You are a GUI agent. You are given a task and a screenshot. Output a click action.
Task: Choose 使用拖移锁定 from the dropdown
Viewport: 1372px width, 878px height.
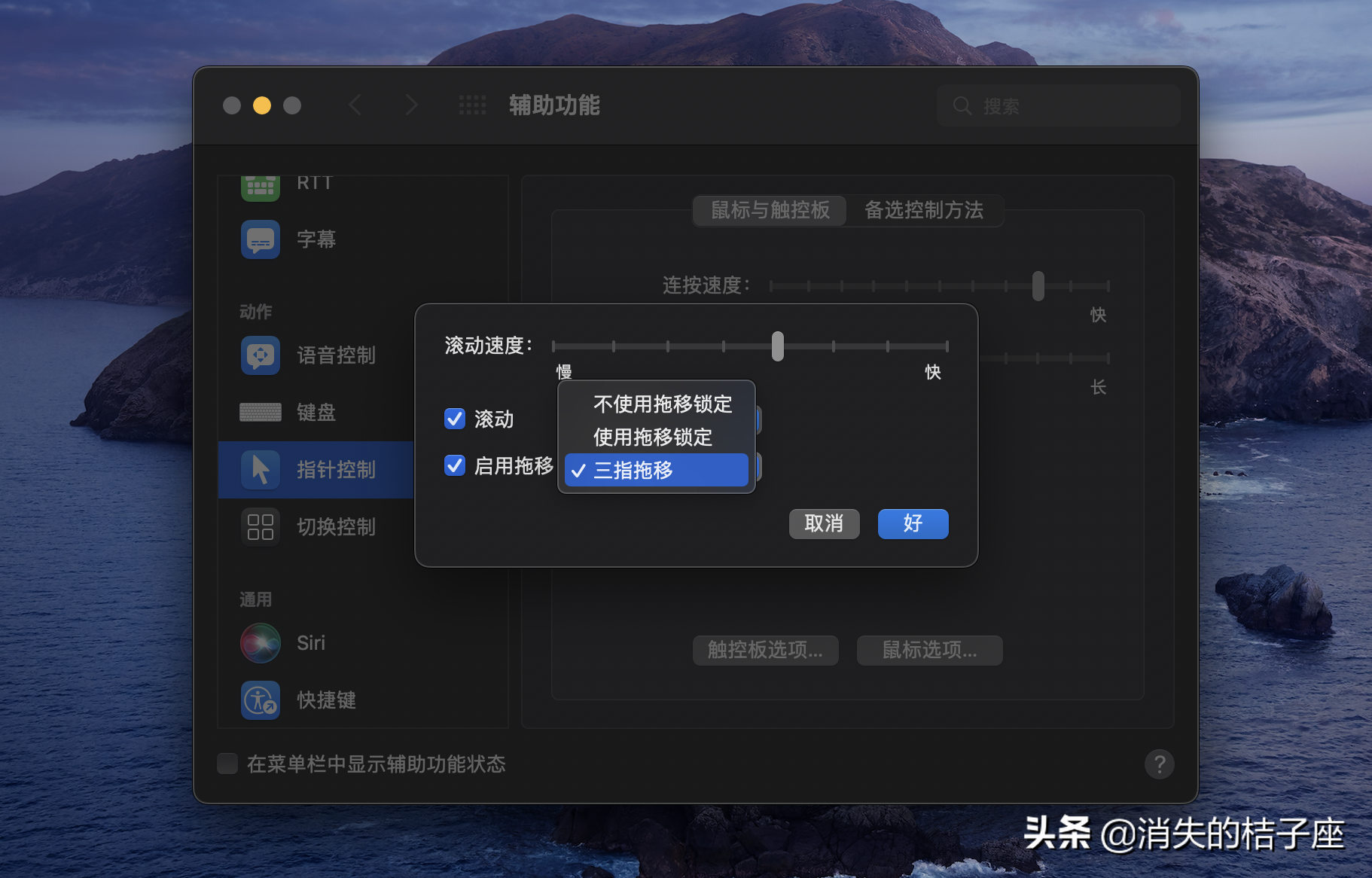[x=657, y=437]
